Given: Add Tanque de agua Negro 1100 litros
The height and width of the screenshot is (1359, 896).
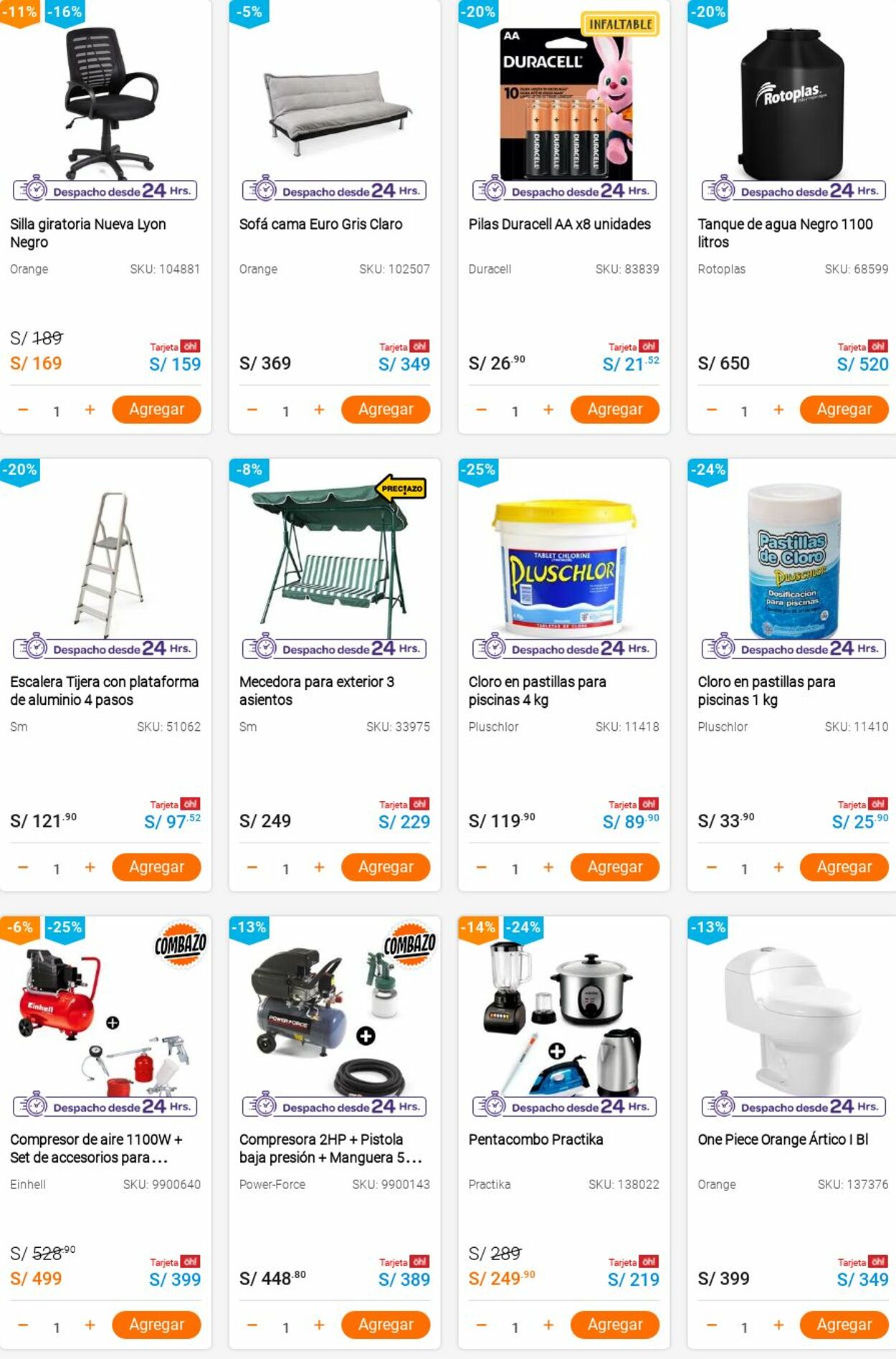Looking at the screenshot, I should coord(844,409).
